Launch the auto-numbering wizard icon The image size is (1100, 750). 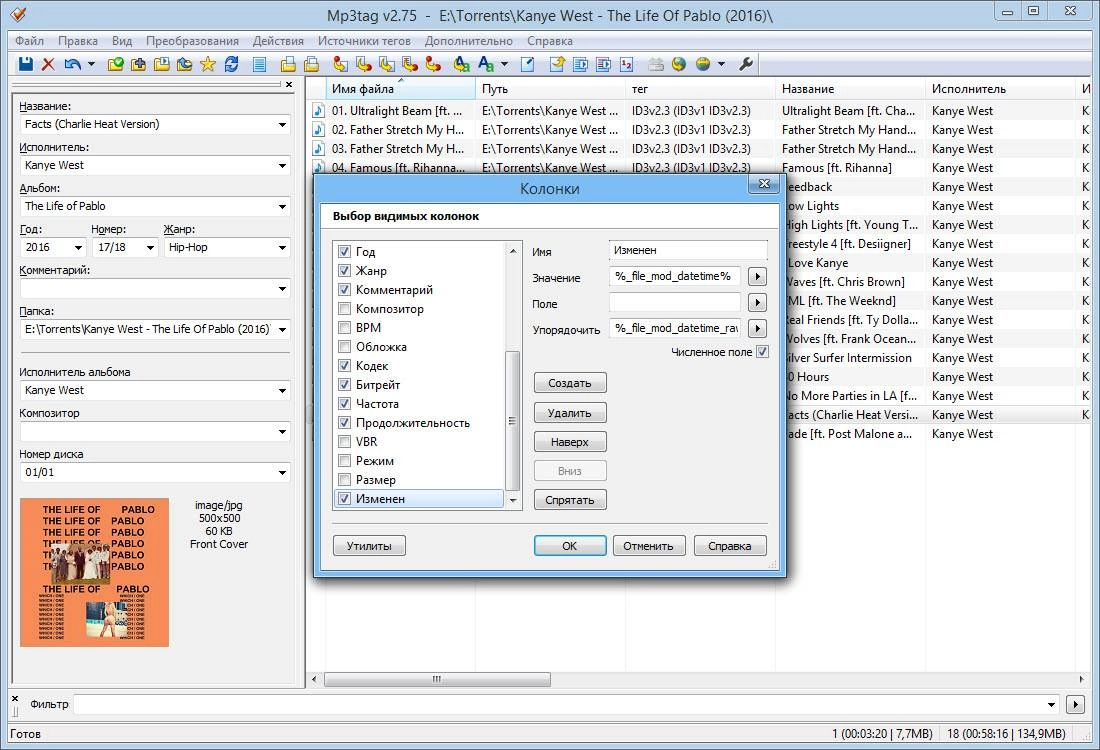click(x=626, y=65)
